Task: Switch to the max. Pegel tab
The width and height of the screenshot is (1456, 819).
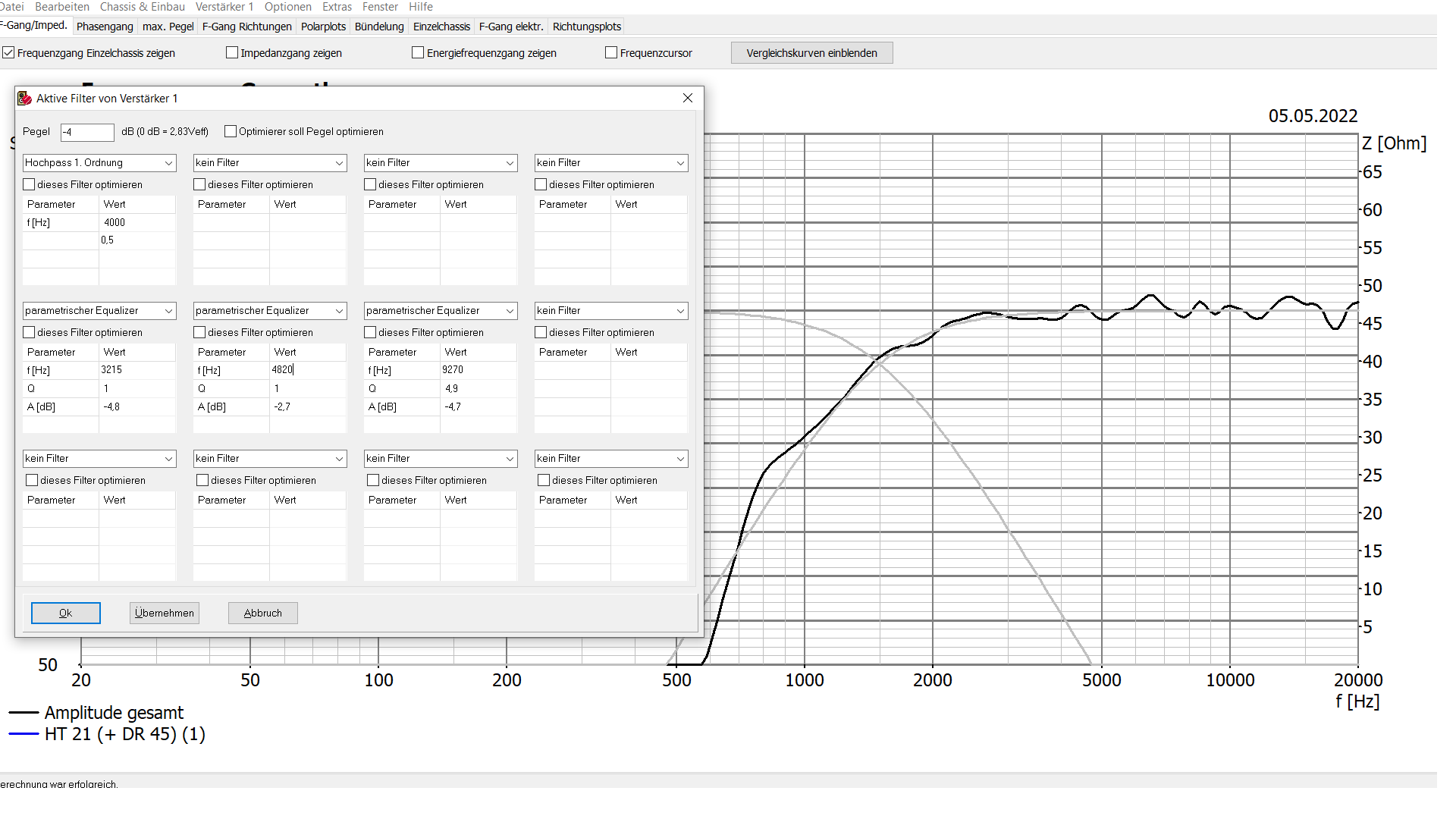Action: (x=168, y=27)
